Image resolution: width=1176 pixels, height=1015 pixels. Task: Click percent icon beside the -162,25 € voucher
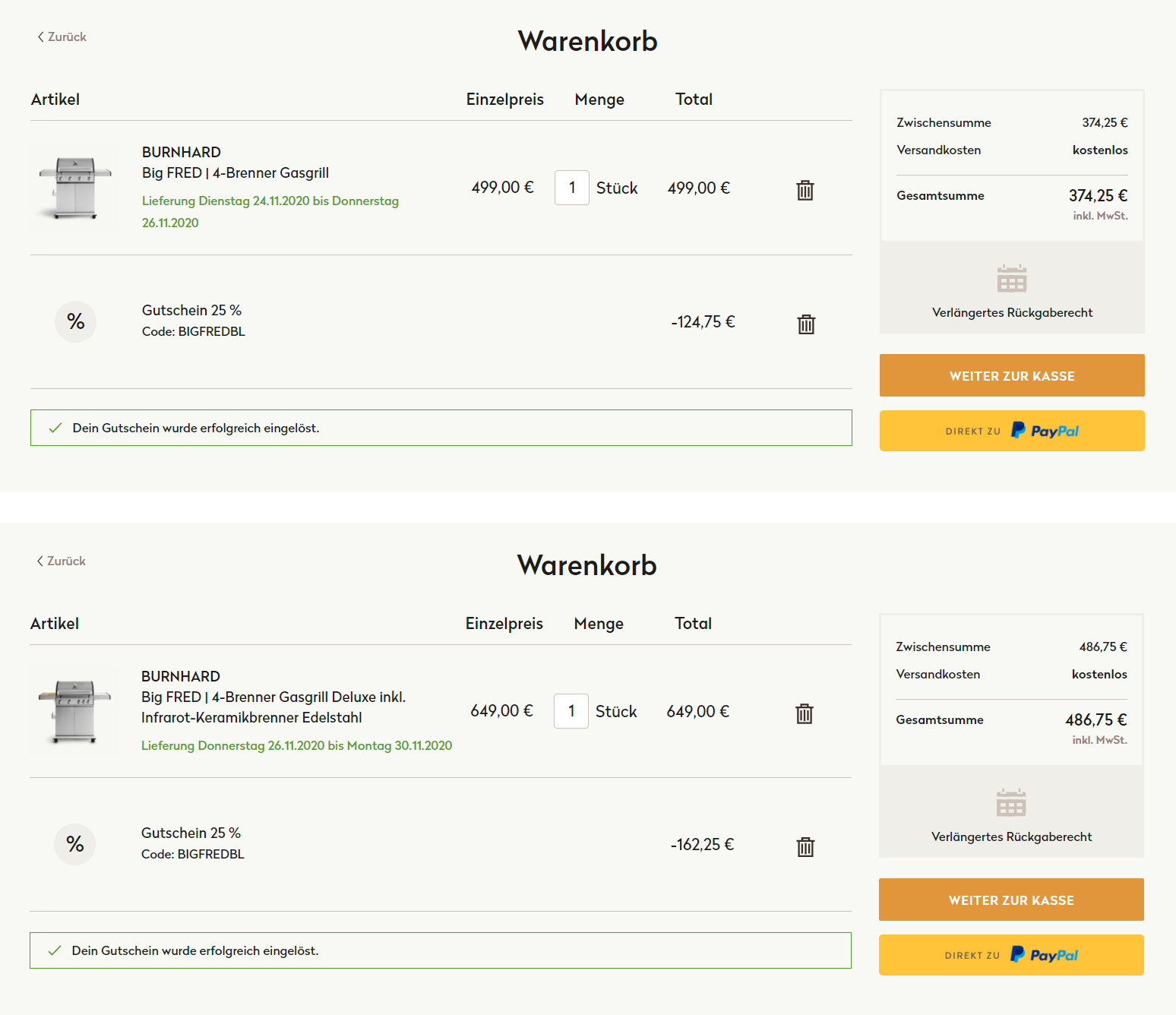[x=74, y=844]
